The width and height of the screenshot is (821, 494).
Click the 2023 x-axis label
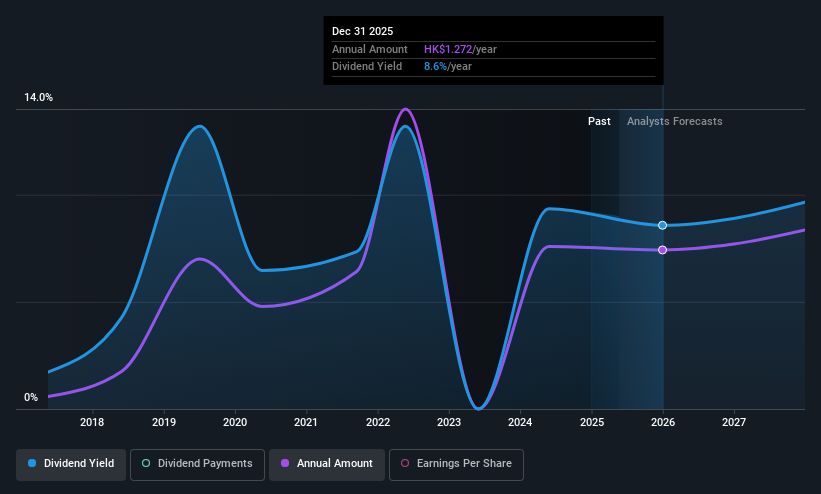click(x=449, y=422)
